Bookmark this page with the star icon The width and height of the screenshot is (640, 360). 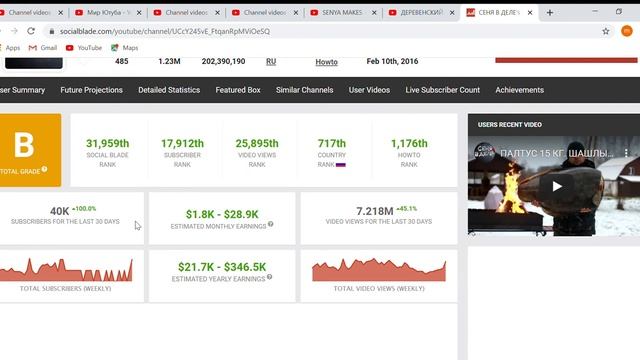point(606,31)
